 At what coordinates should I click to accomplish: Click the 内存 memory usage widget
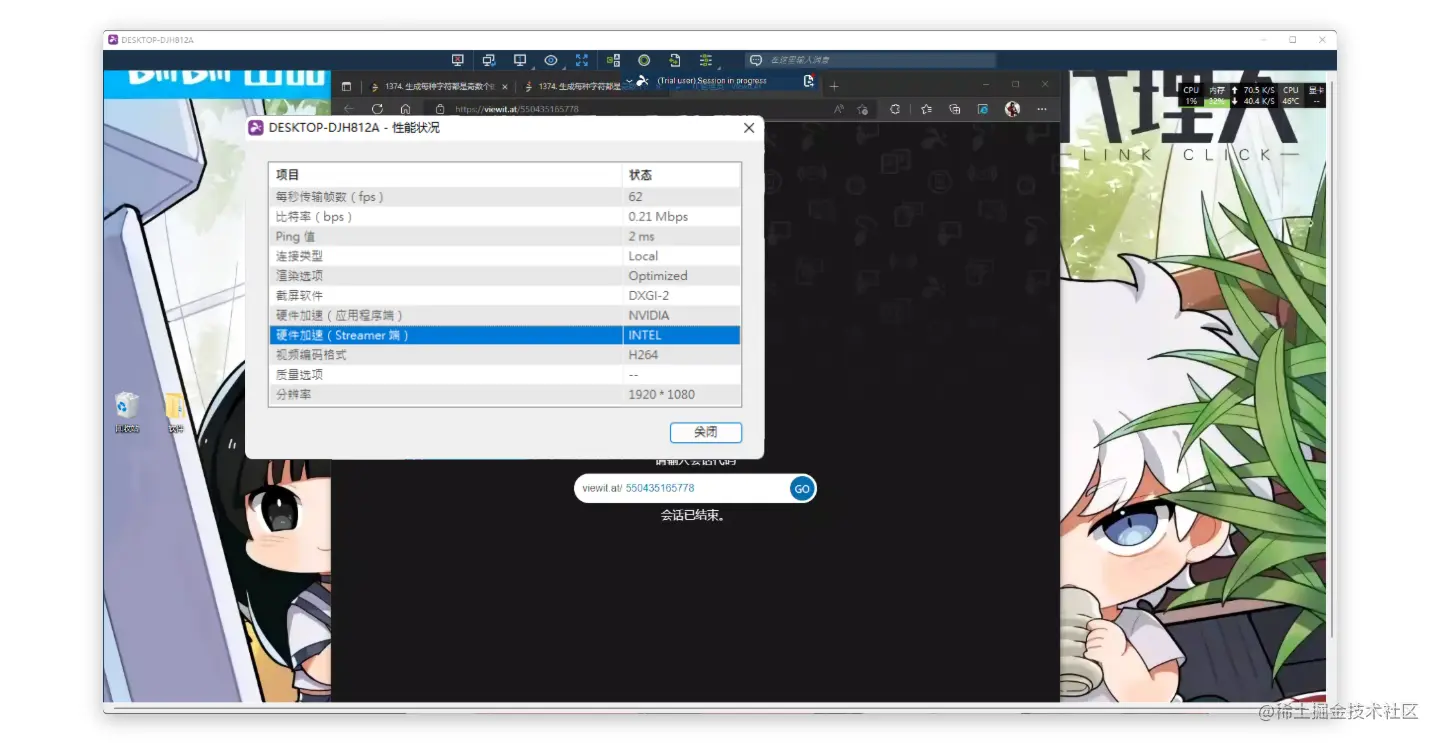pyautogui.click(x=1216, y=95)
